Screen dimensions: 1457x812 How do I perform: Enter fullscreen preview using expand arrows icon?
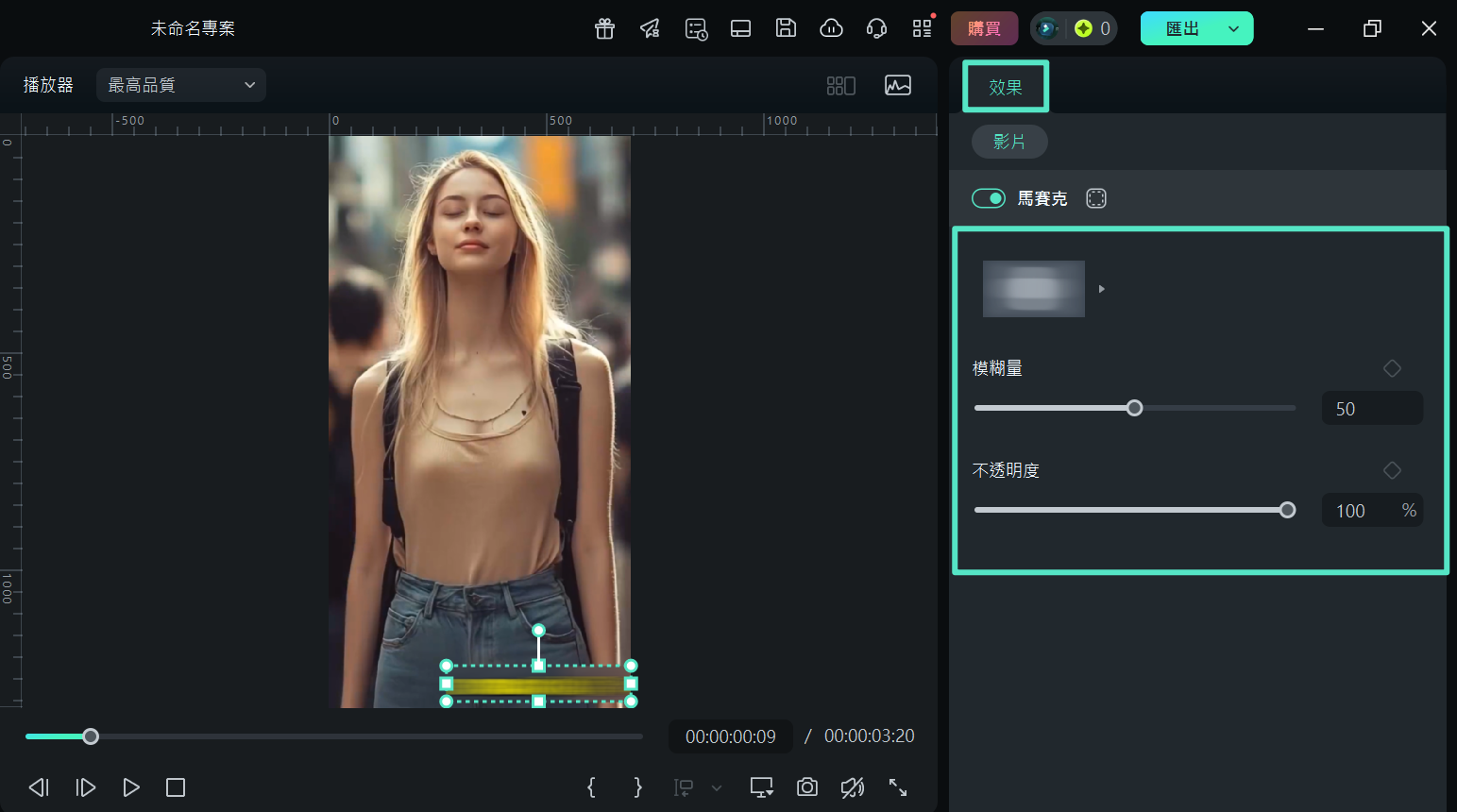click(898, 787)
